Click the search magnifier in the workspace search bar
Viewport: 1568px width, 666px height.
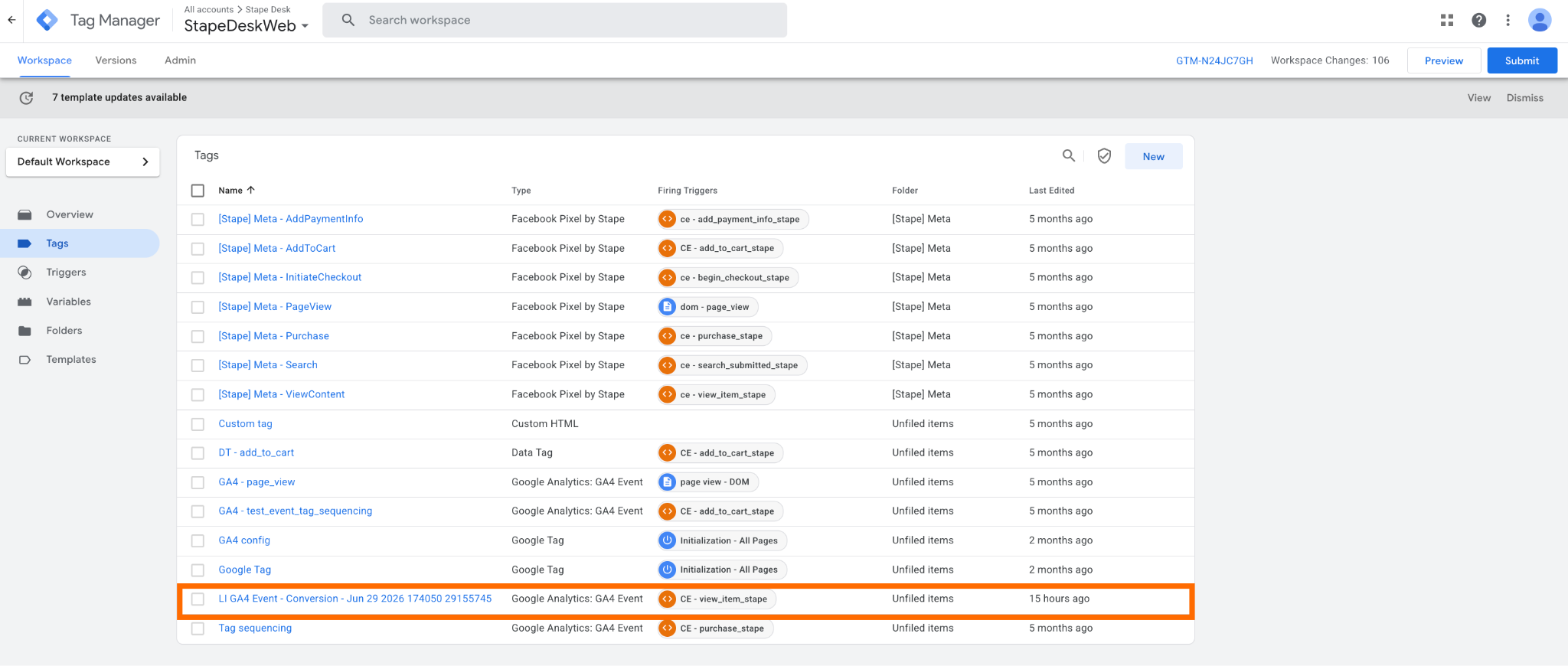point(348,20)
